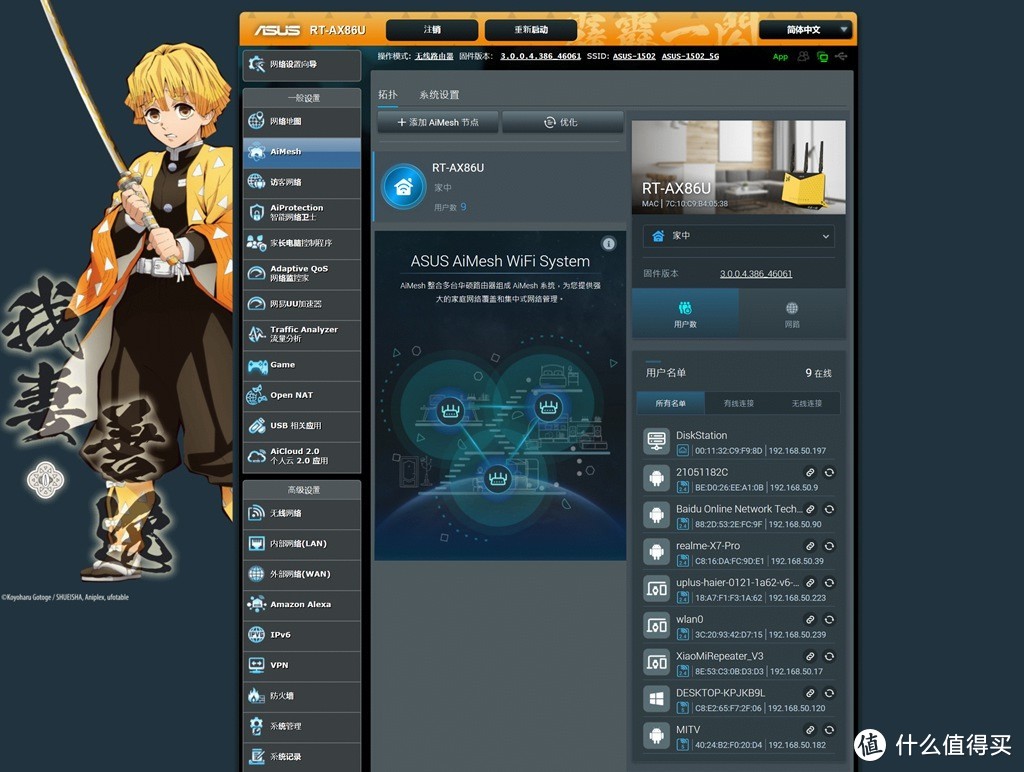Open 无线网络 wireless settings
Screen dimensions: 1024x772
coord(302,513)
